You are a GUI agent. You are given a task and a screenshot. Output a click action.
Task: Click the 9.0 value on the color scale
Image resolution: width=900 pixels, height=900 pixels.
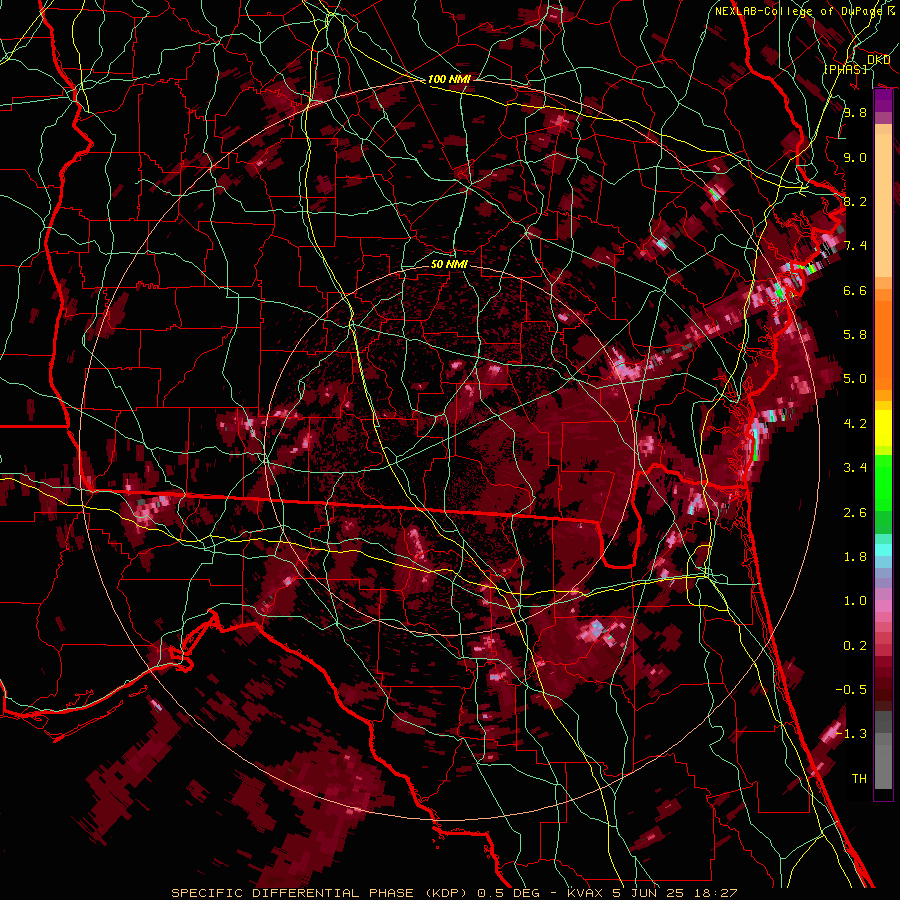pyautogui.click(x=855, y=157)
